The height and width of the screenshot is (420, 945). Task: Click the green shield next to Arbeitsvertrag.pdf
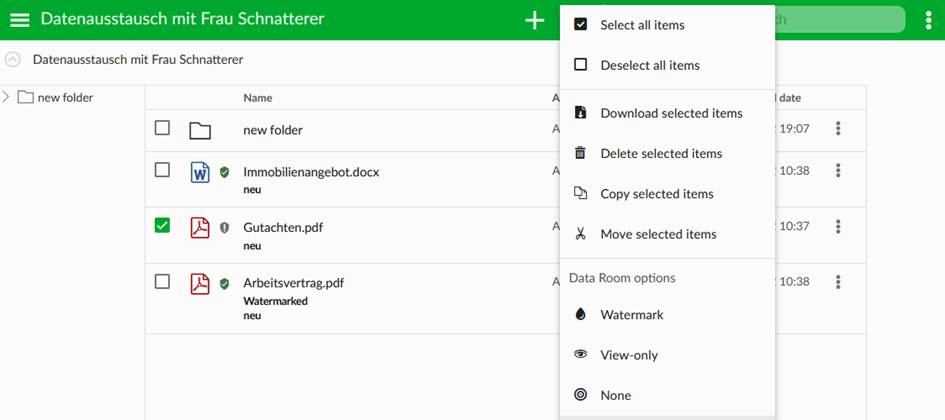click(224, 283)
